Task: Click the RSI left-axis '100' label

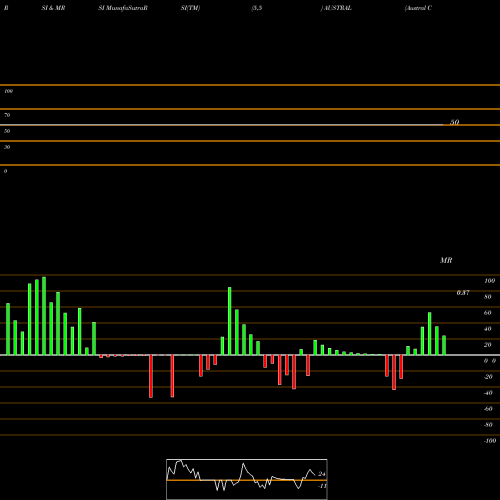Action: click(x=8, y=91)
